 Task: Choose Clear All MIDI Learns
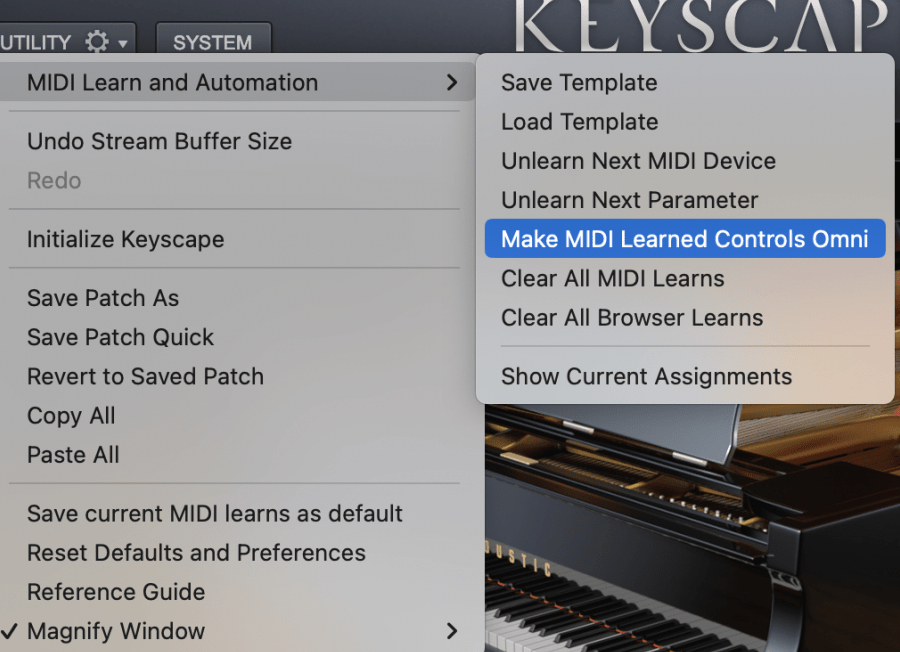(x=612, y=278)
